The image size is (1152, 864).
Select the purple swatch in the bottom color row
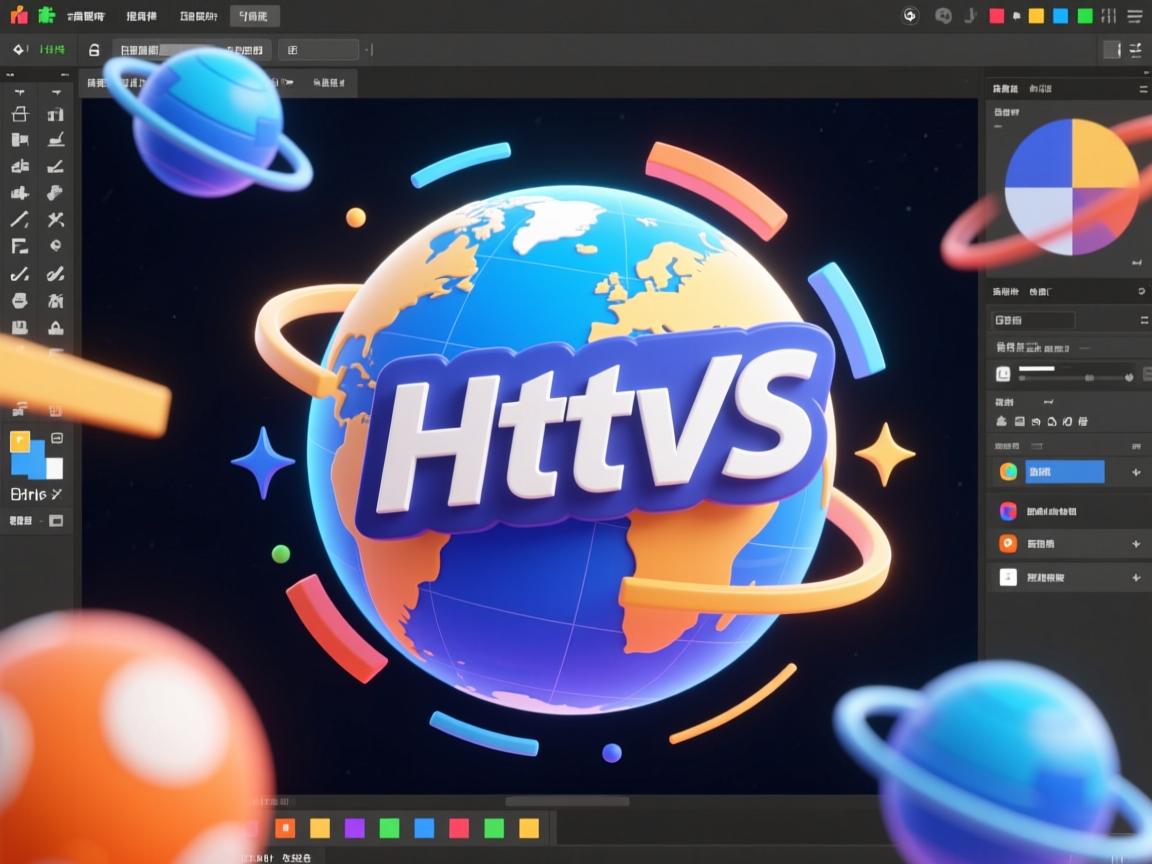pos(355,828)
